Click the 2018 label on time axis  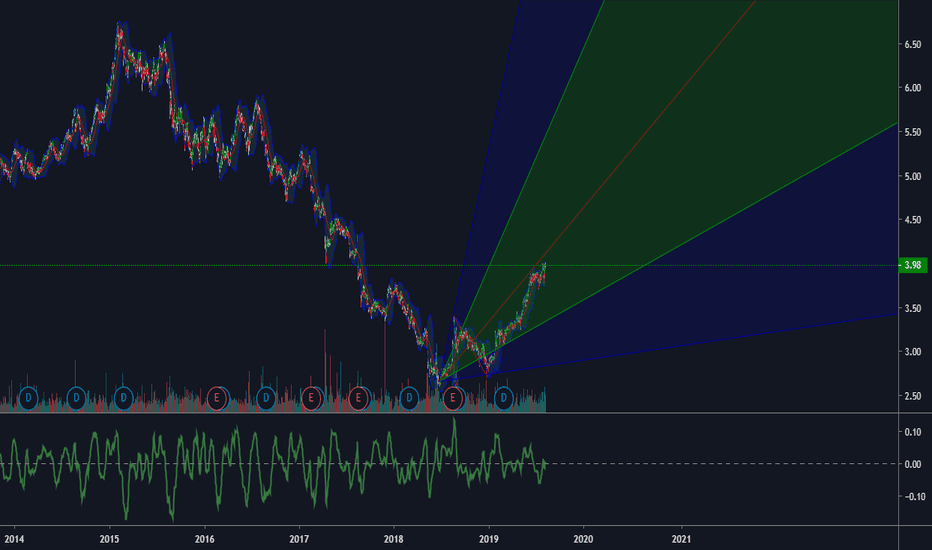click(x=393, y=539)
